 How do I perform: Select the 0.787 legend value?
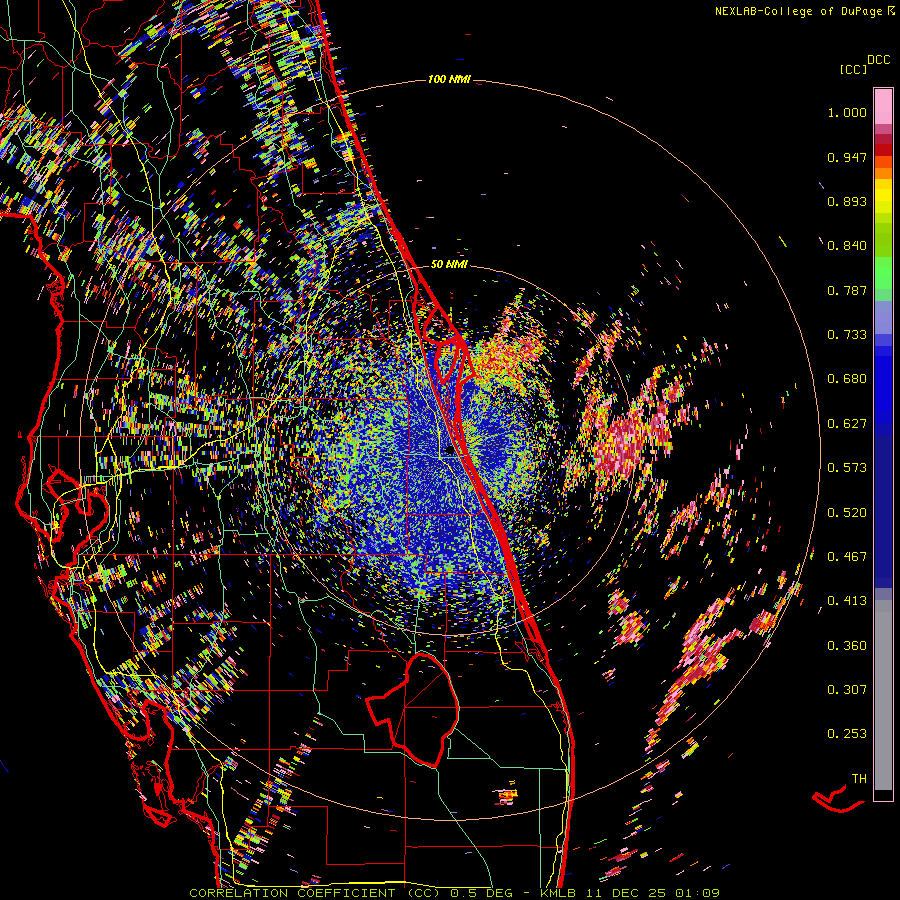pos(847,290)
